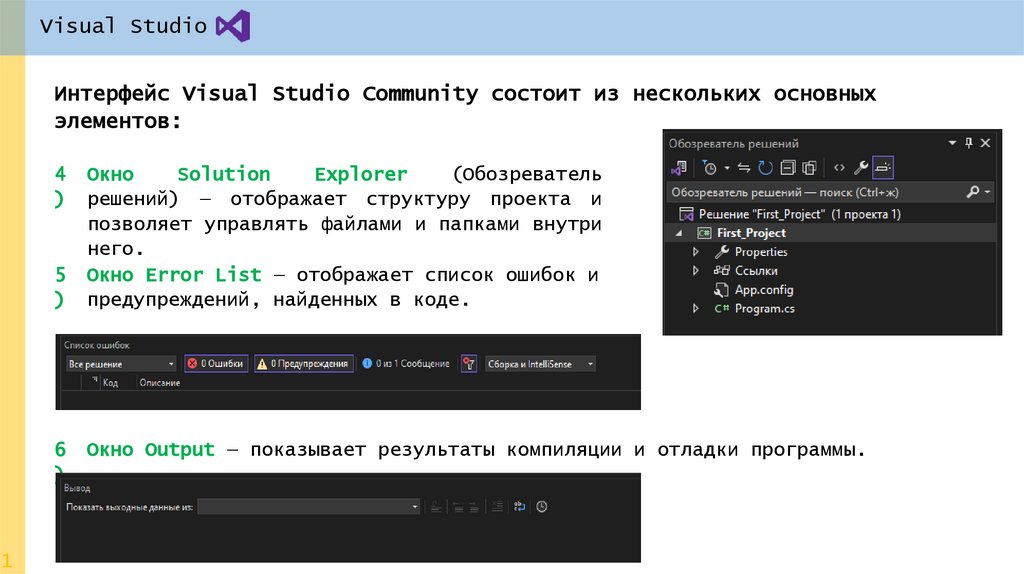This screenshot has height=574, width=1024.
Task: Click the build-only errors filter funnel icon
Action: click(x=469, y=364)
